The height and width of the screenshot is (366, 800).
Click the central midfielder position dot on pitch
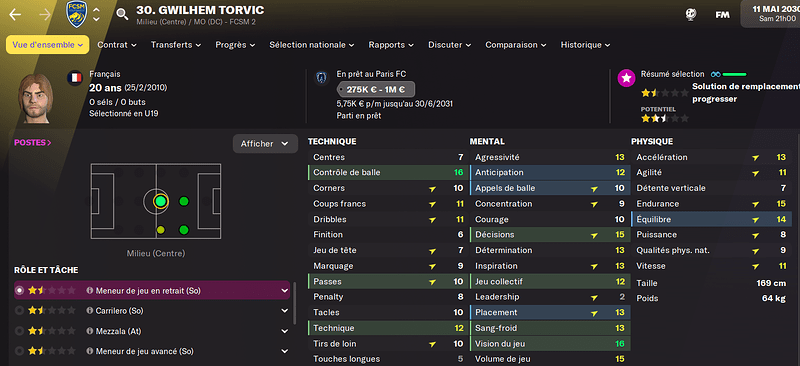tap(160, 201)
